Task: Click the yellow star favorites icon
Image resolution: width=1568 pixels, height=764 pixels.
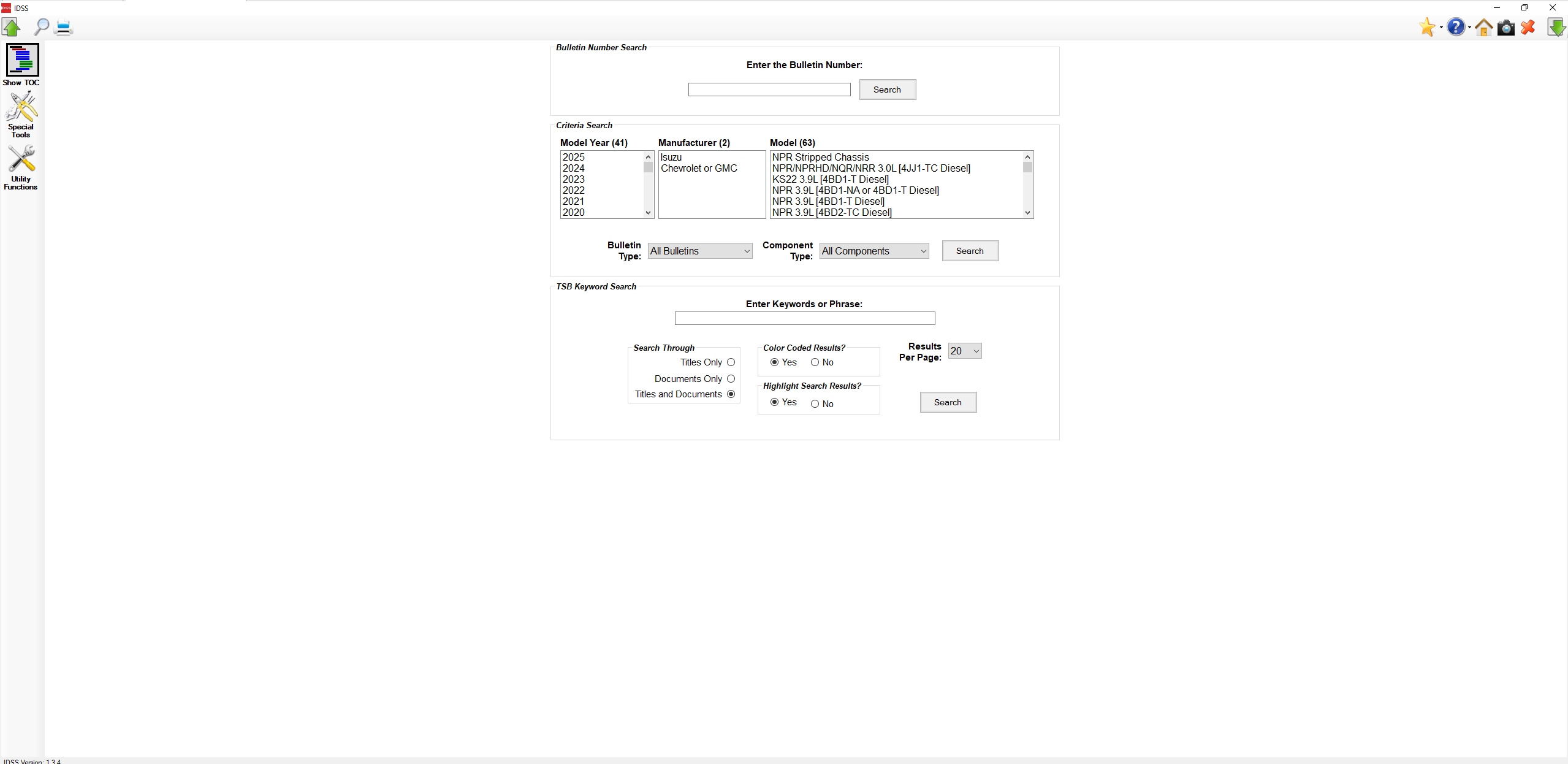Action: click(x=1427, y=27)
